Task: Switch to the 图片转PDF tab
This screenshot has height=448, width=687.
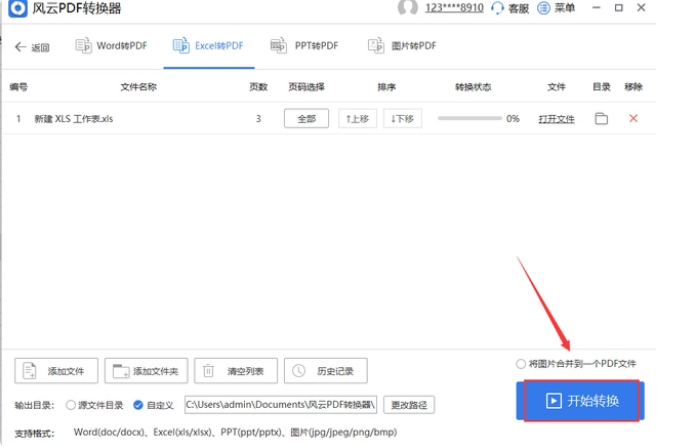Action: [402, 46]
